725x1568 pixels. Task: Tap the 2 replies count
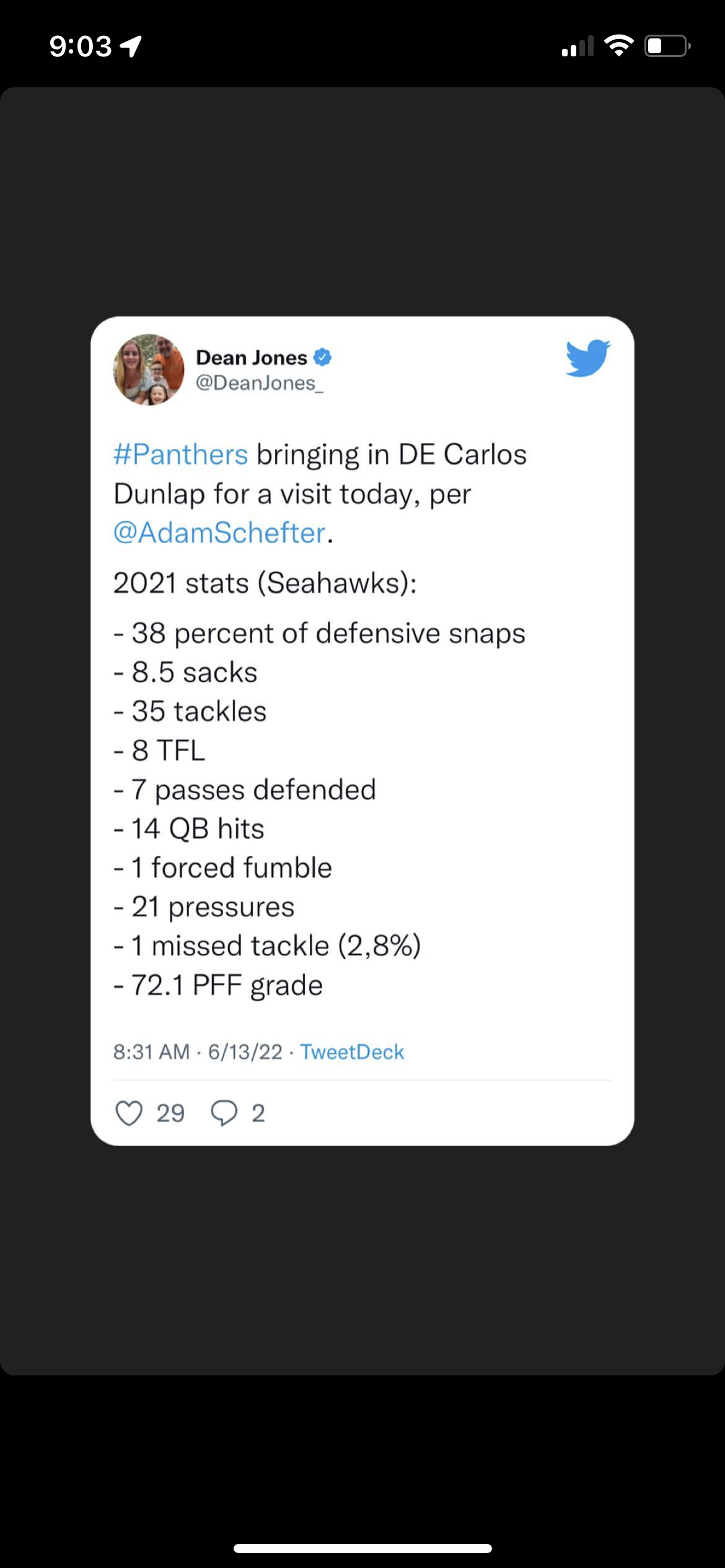pyautogui.click(x=258, y=1113)
